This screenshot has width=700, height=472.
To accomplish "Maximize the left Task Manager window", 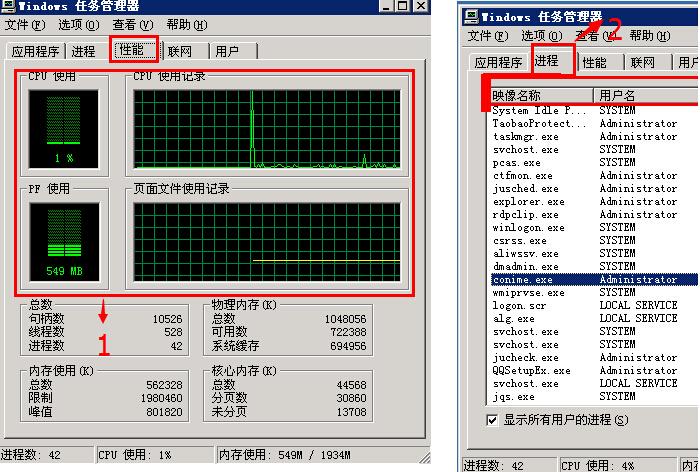I will coord(402,5).
